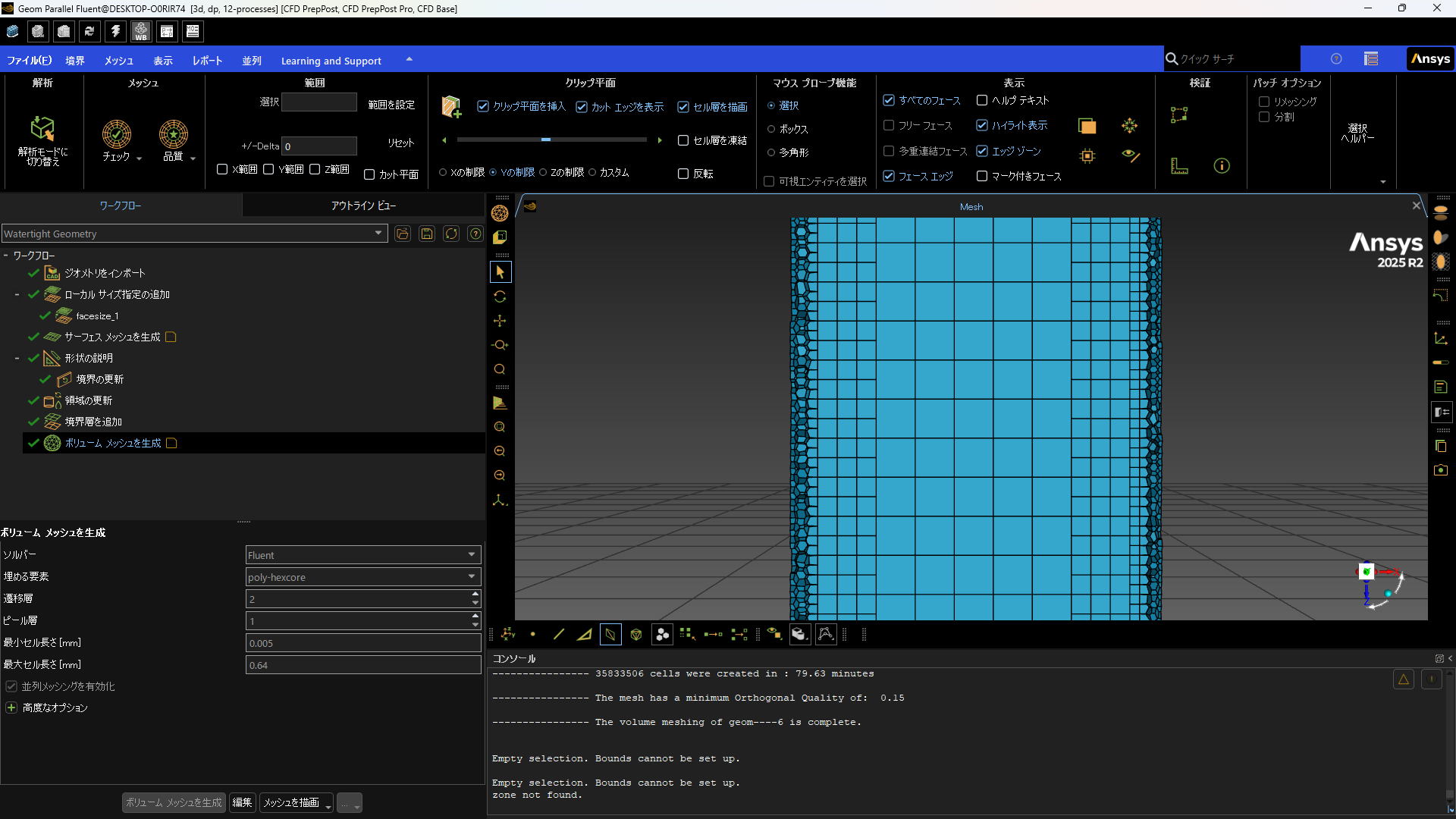Open the Watertight Geometry workflow dropdown
Image resolution: width=1456 pixels, height=819 pixels.
(378, 234)
